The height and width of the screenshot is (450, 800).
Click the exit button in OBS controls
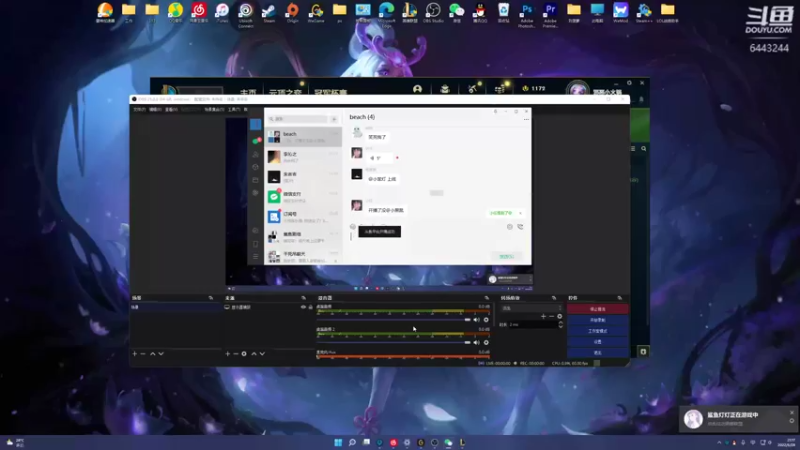(597, 353)
